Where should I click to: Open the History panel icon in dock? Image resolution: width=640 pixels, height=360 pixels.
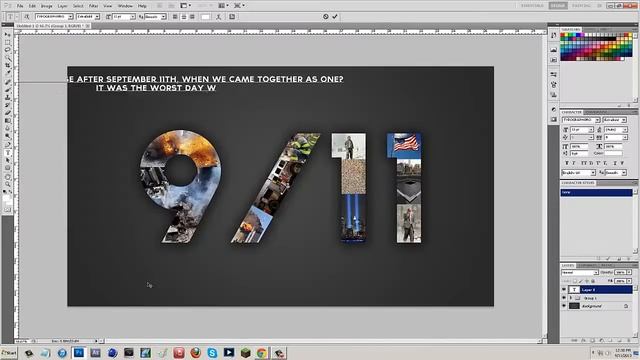click(553, 36)
